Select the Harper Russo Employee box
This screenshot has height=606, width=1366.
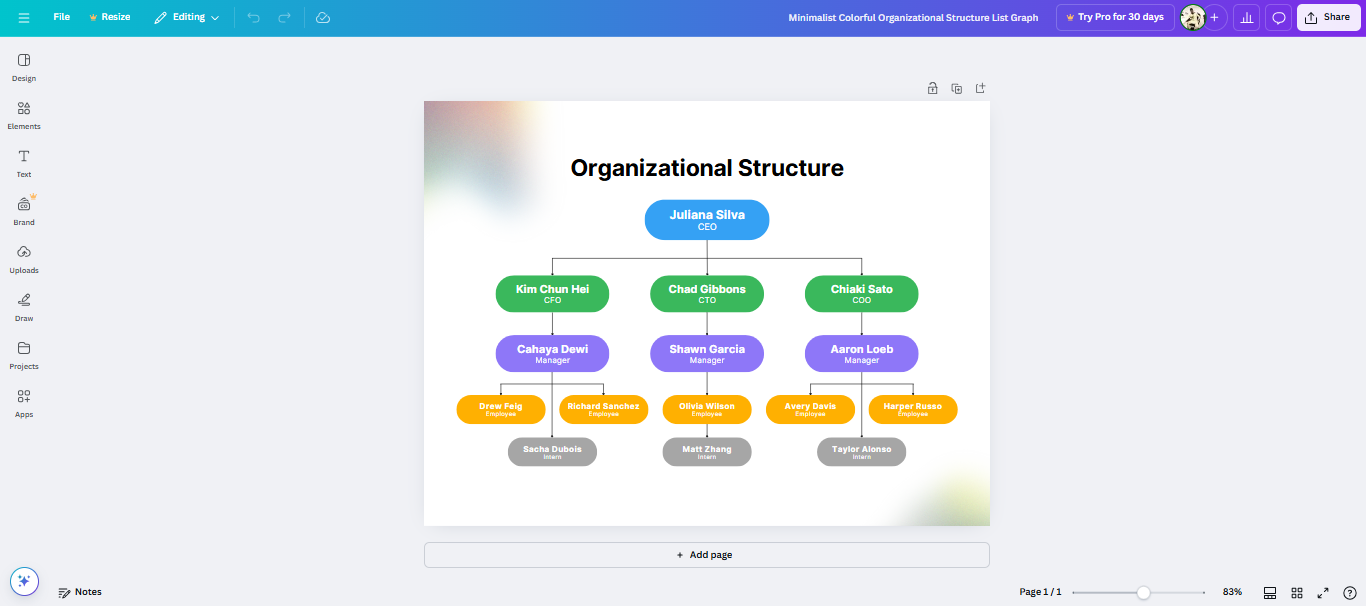pyautogui.click(x=913, y=410)
